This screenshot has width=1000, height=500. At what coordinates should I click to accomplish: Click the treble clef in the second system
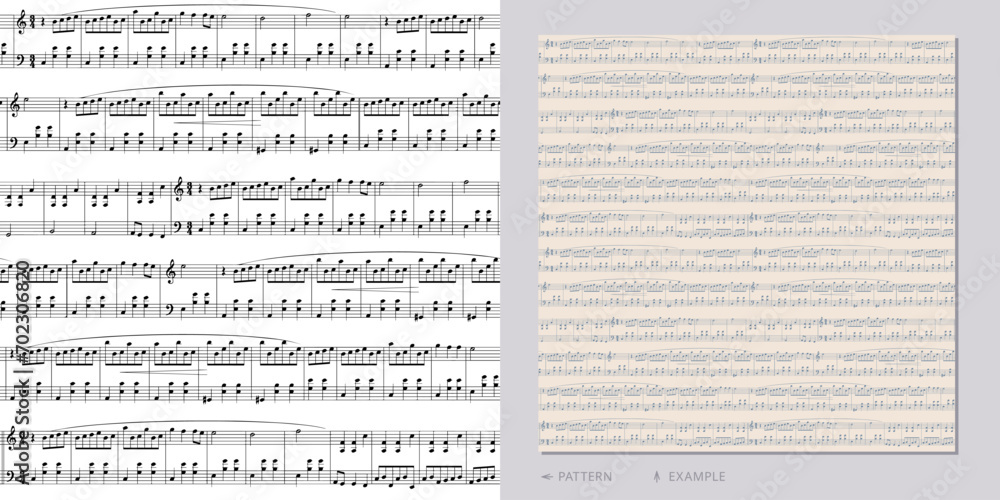coord(17,105)
